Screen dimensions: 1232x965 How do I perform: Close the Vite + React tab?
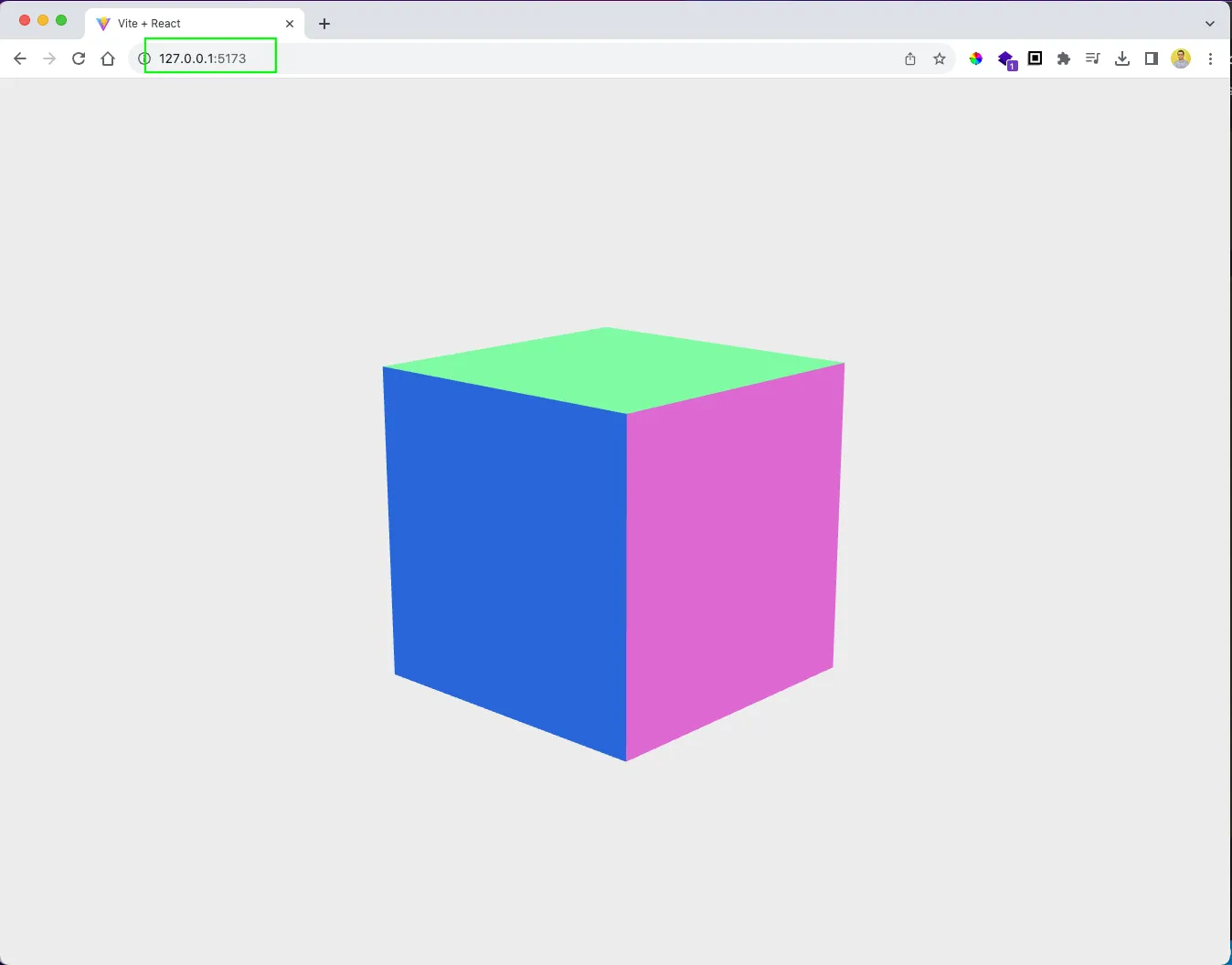pyautogui.click(x=290, y=24)
